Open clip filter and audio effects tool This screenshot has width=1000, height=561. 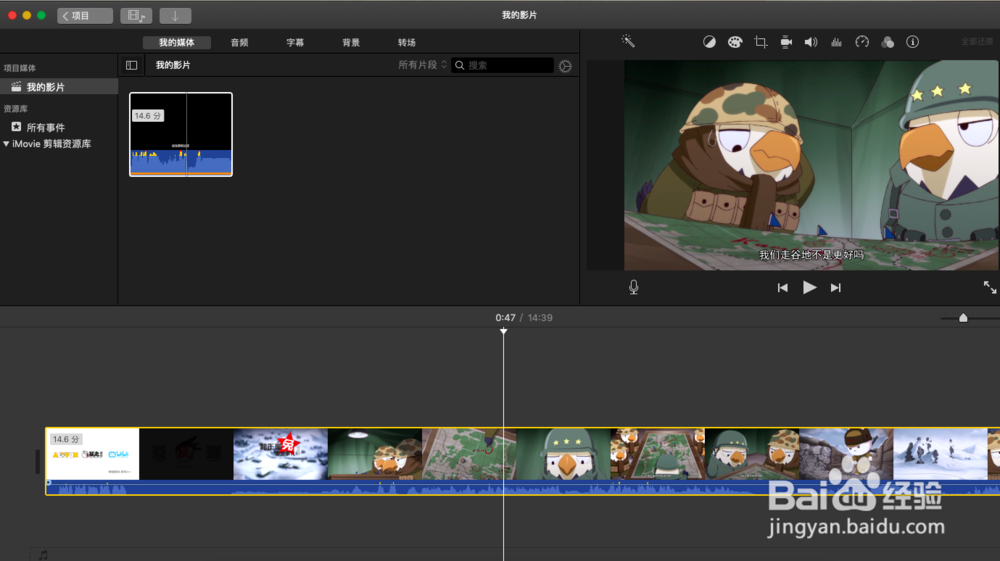(x=887, y=42)
